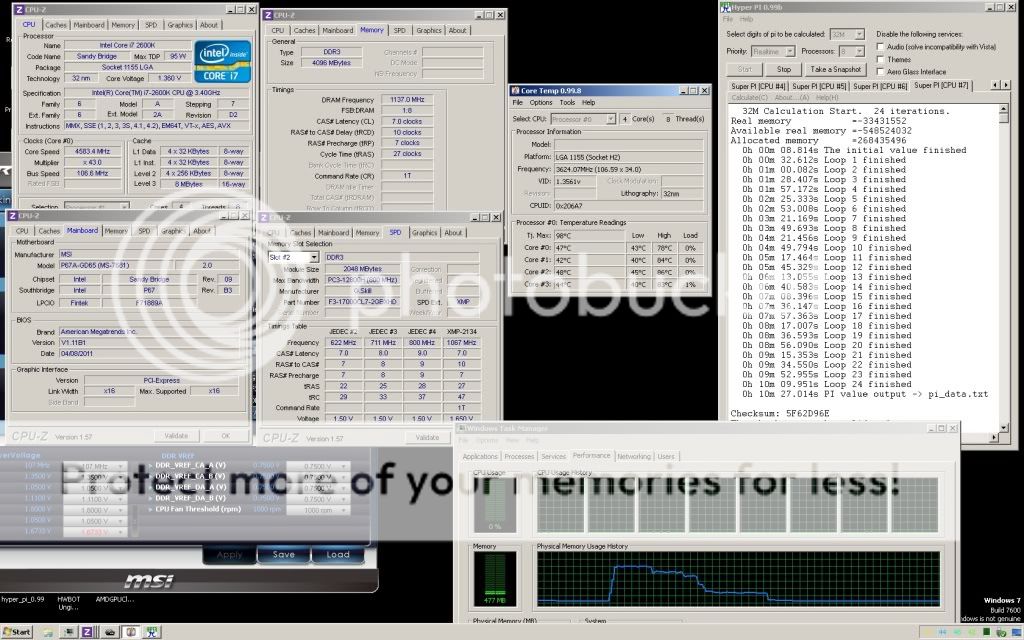Toggle the Aero Glass Interface checkbox
Image resolution: width=1024 pixels, height=640 pixels.
click(x=879, y=72)
